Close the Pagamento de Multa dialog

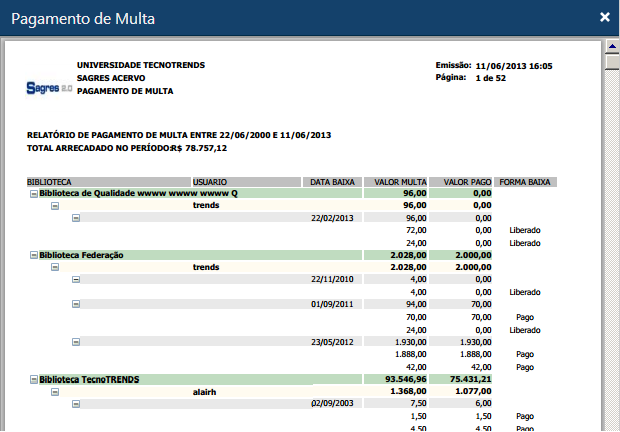[x=604, y=17]
